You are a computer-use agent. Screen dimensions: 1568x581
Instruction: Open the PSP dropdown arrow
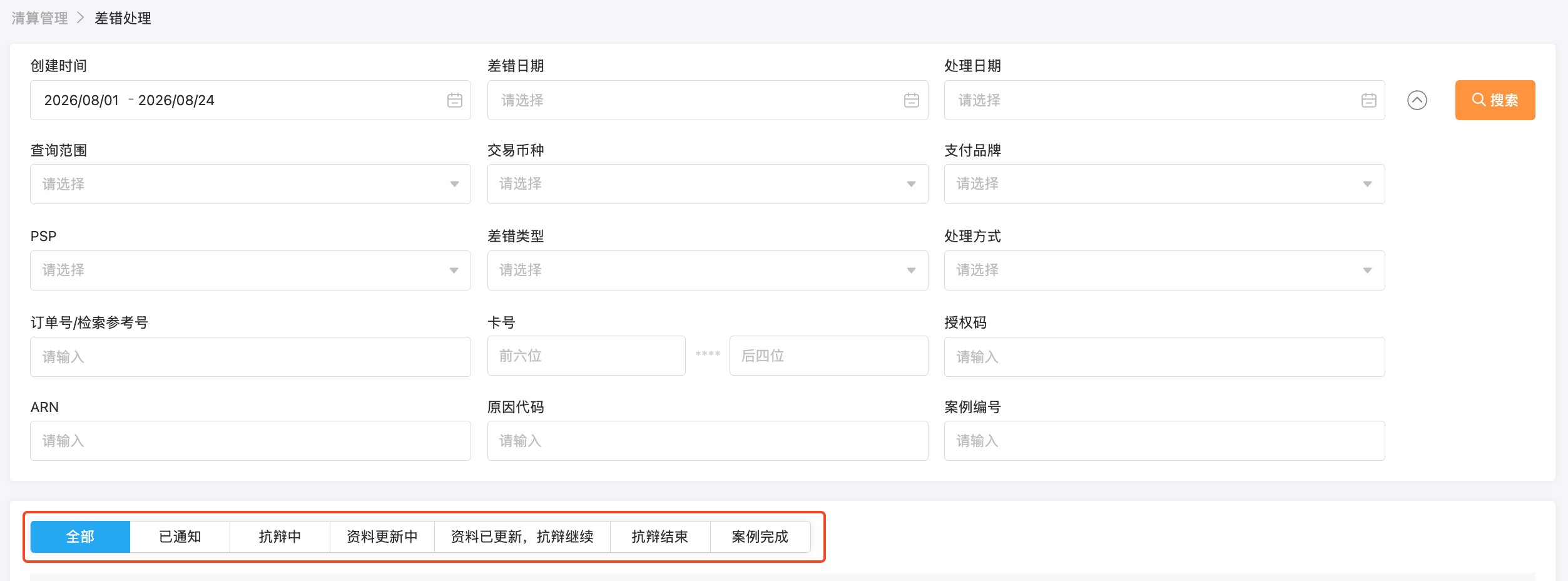[454, 270]
